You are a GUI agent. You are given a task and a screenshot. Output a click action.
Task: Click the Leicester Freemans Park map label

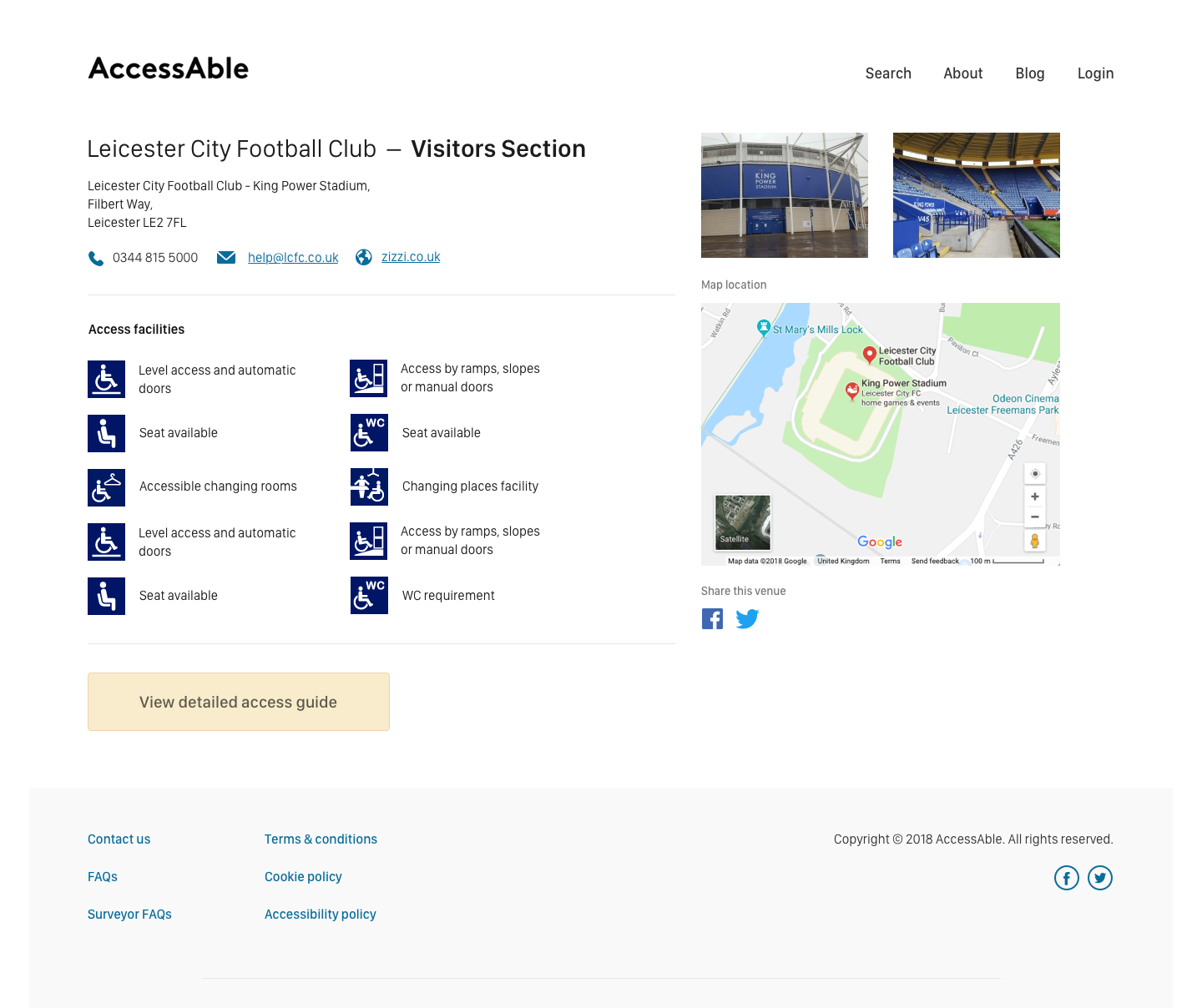click(1003, 411)
